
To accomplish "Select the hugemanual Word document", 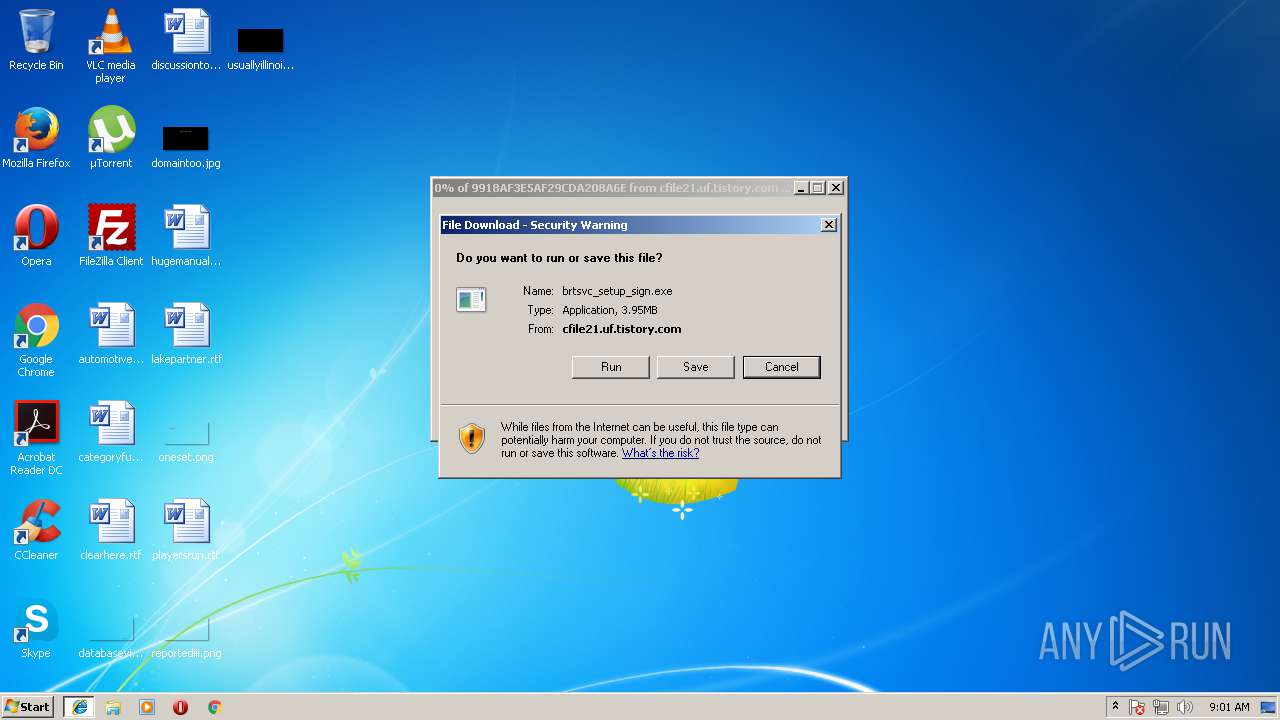I will pos(186,236).
